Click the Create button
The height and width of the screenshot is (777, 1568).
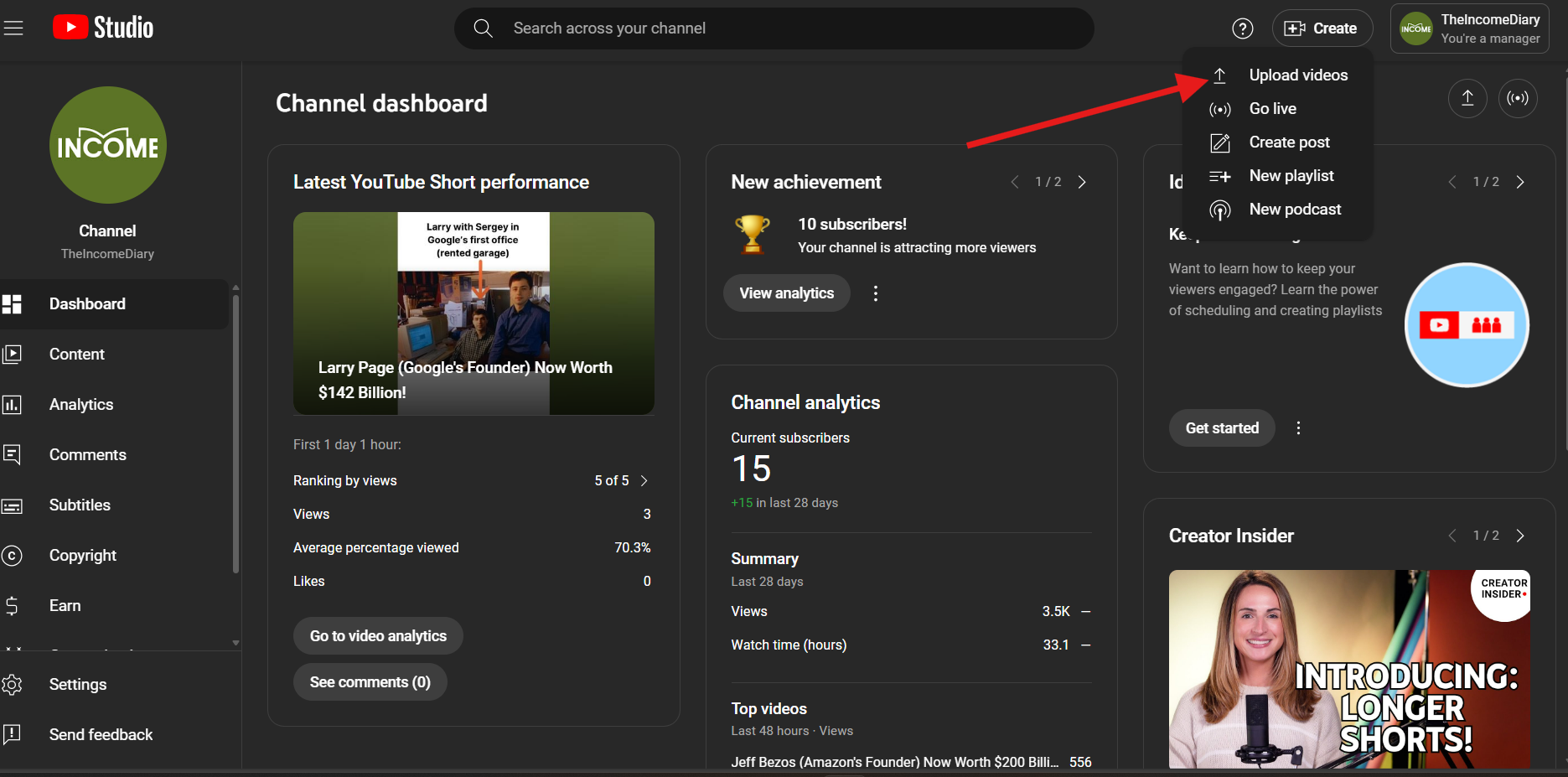click(x=1322, y=28)
